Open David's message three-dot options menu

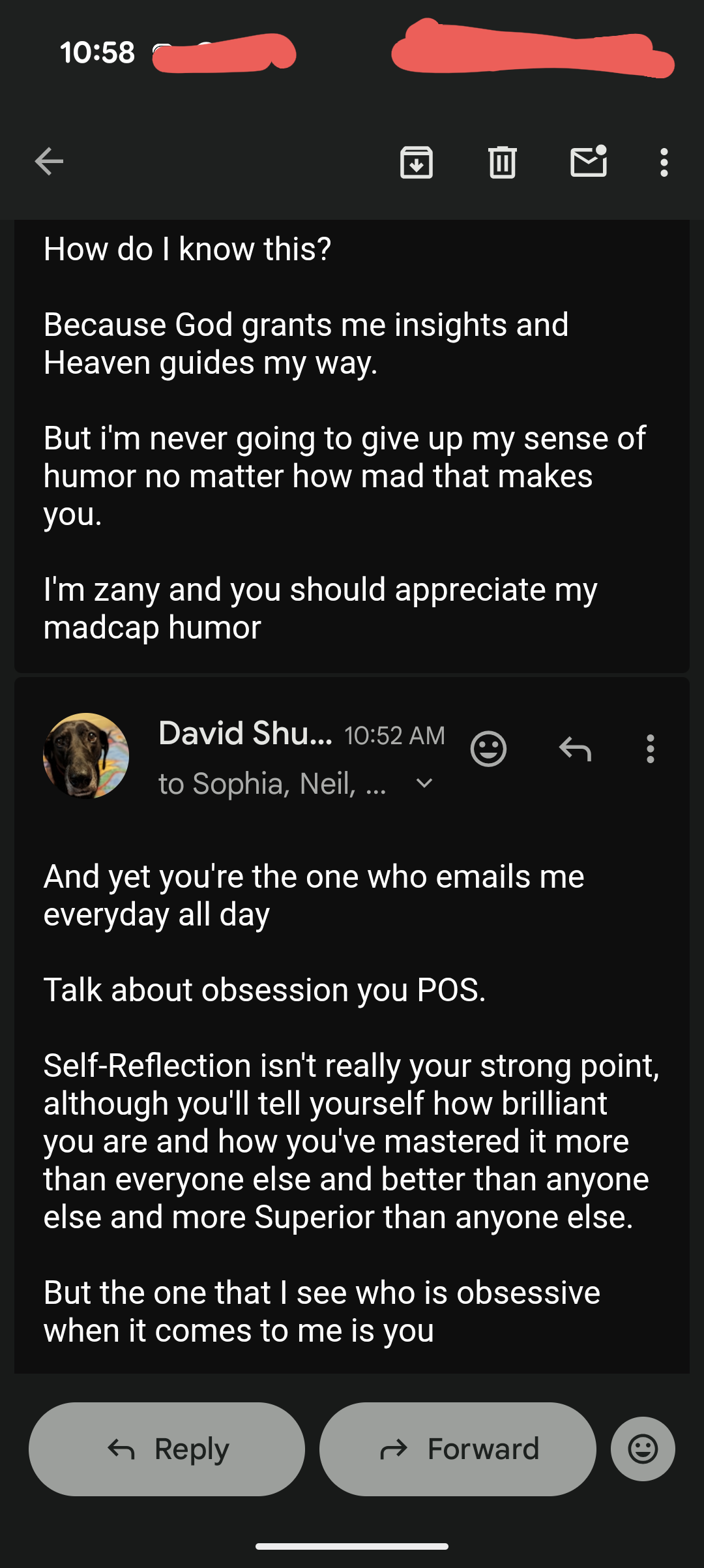(x=650, y=749)
